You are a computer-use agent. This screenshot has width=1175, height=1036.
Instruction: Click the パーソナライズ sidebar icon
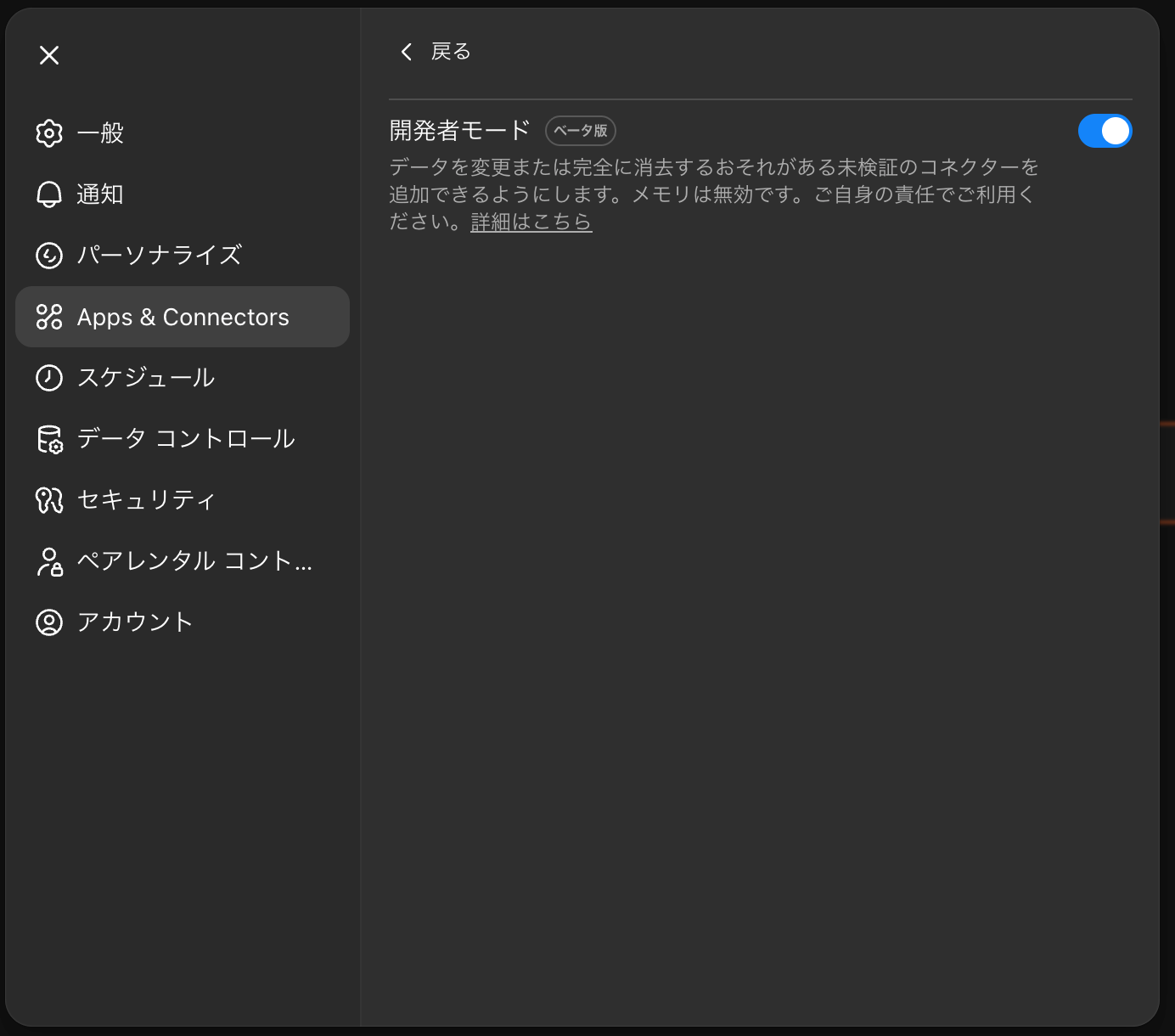(x=49, y=255)
